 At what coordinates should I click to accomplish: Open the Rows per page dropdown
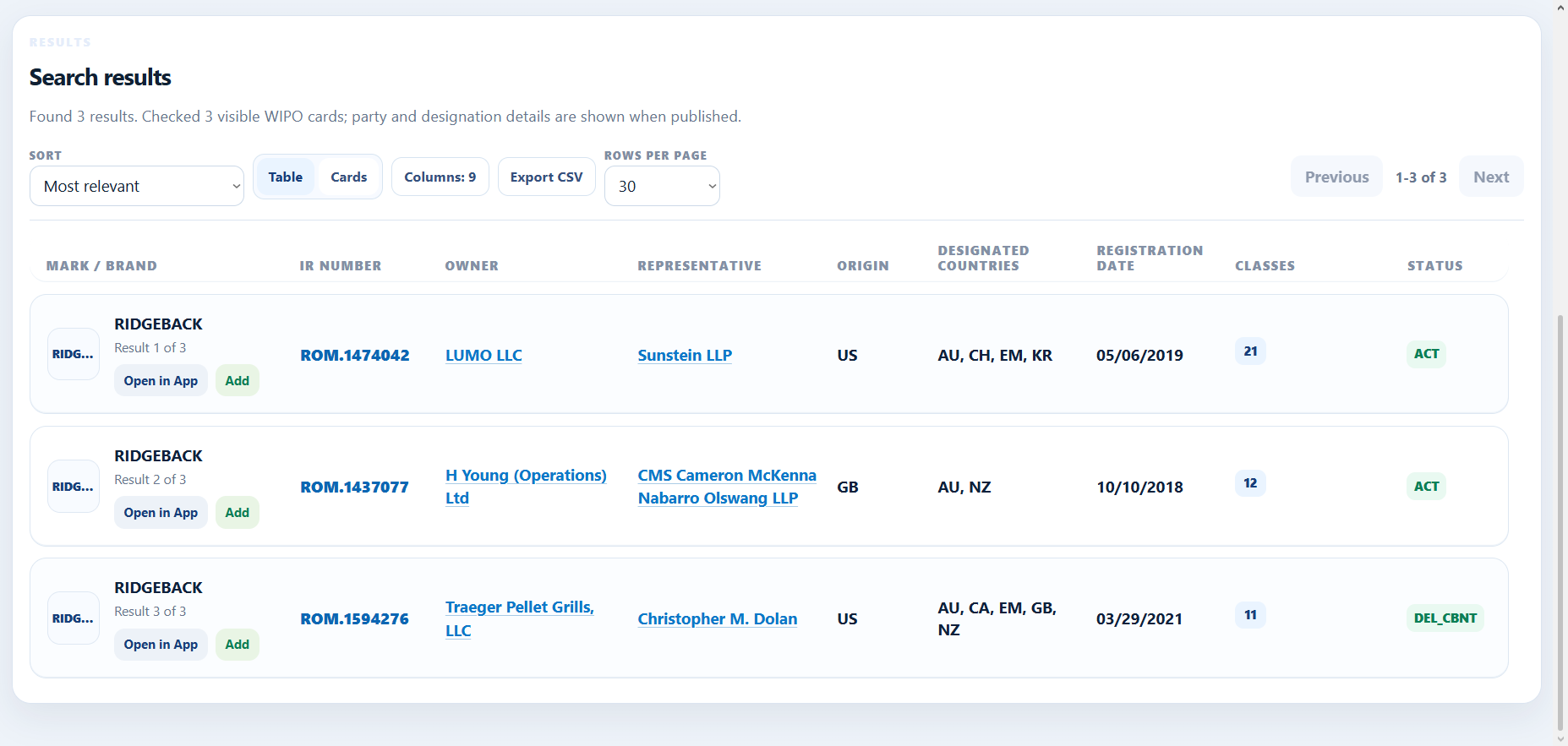pyautogui.click(x=662, y=186)
